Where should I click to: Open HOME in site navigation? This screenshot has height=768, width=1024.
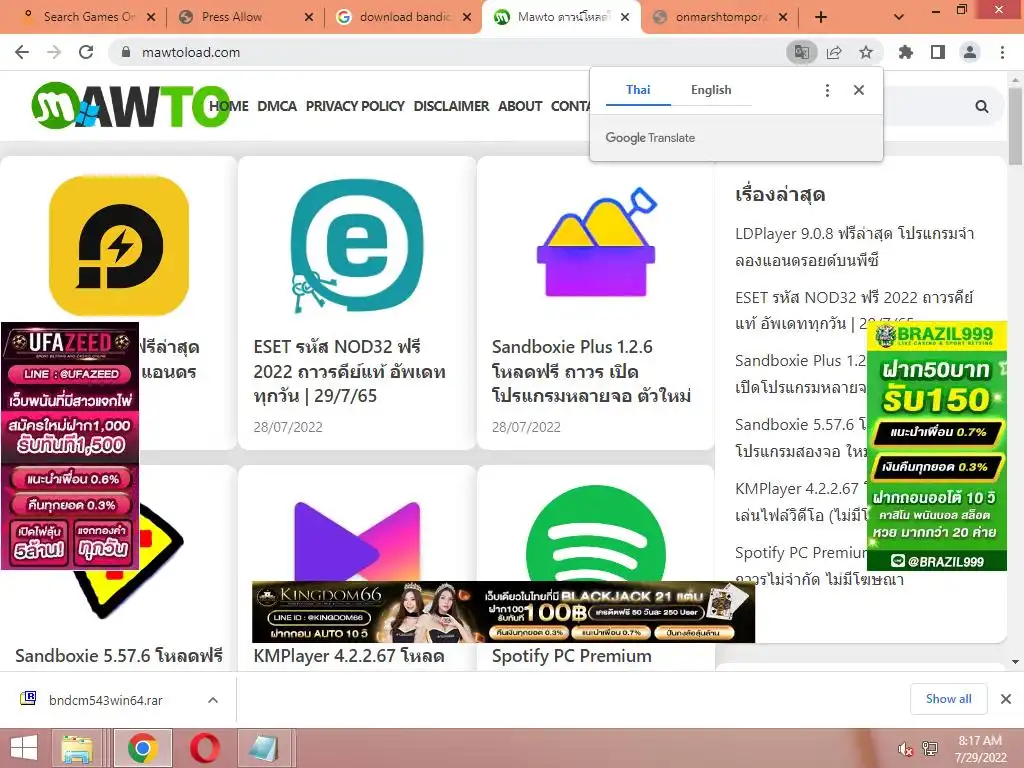pos(229,106)
